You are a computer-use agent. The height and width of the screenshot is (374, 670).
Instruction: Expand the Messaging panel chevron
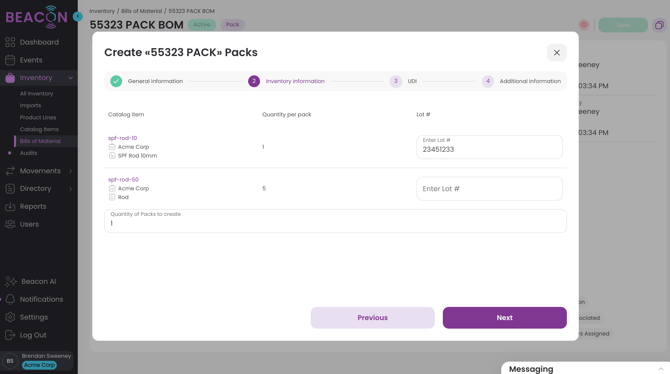[661, 368]
